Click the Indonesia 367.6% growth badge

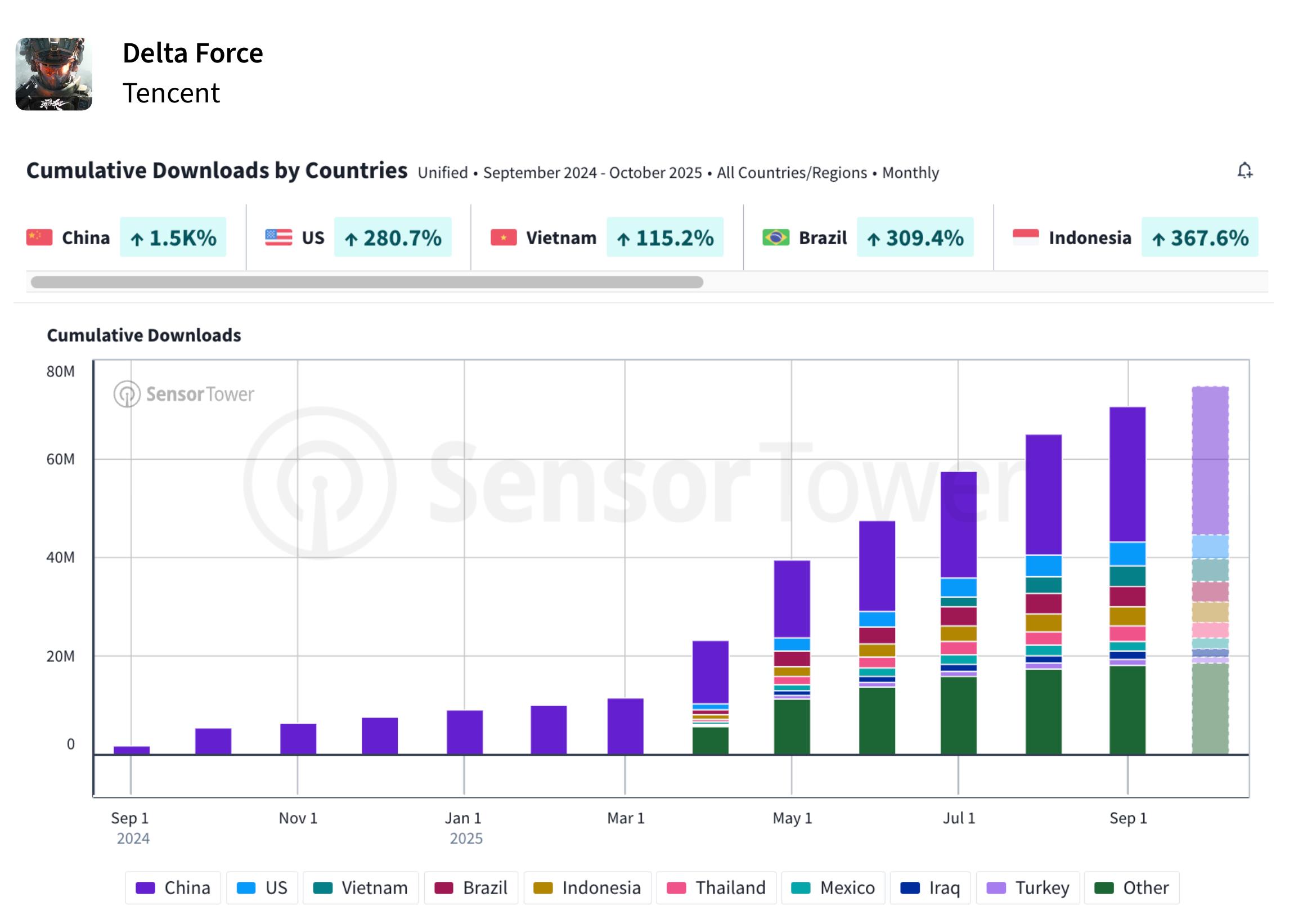point(1199,237)
